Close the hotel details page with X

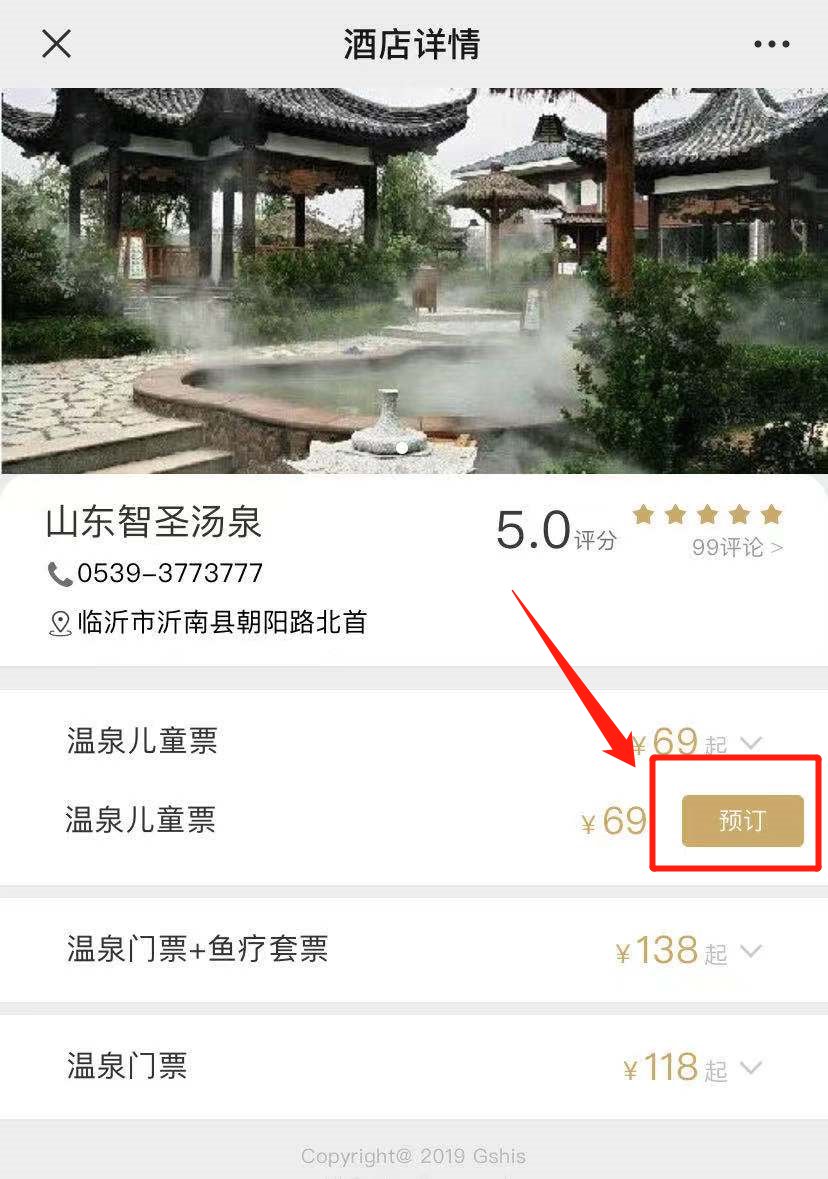coord(56,44)
